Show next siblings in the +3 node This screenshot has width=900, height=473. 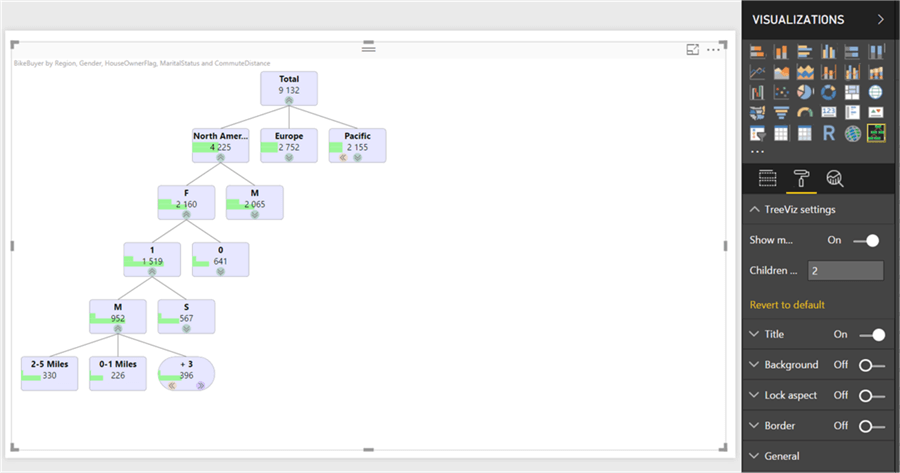200,386
